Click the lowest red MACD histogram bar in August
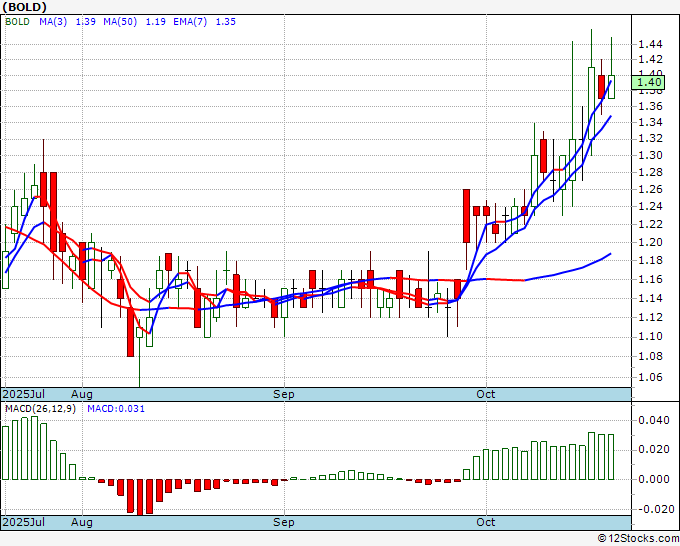The width and height of the screenshot is (680, 546). (140, 497)
